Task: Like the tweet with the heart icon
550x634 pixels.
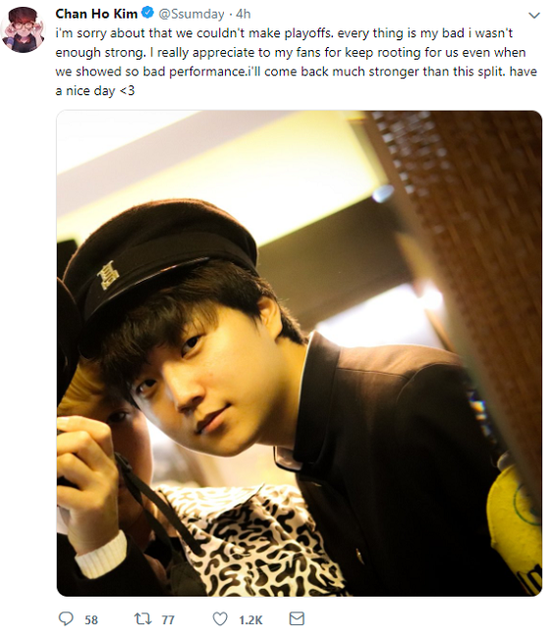Action: pyautogui.click(x=220, y=619)
